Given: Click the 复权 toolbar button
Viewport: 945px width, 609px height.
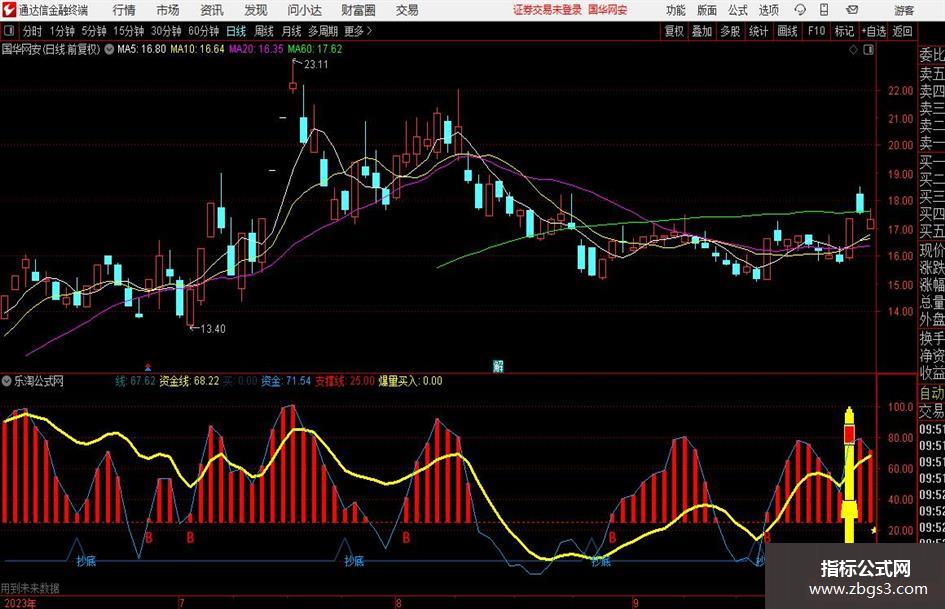Looking at the screenshot, I should [674, 31].
